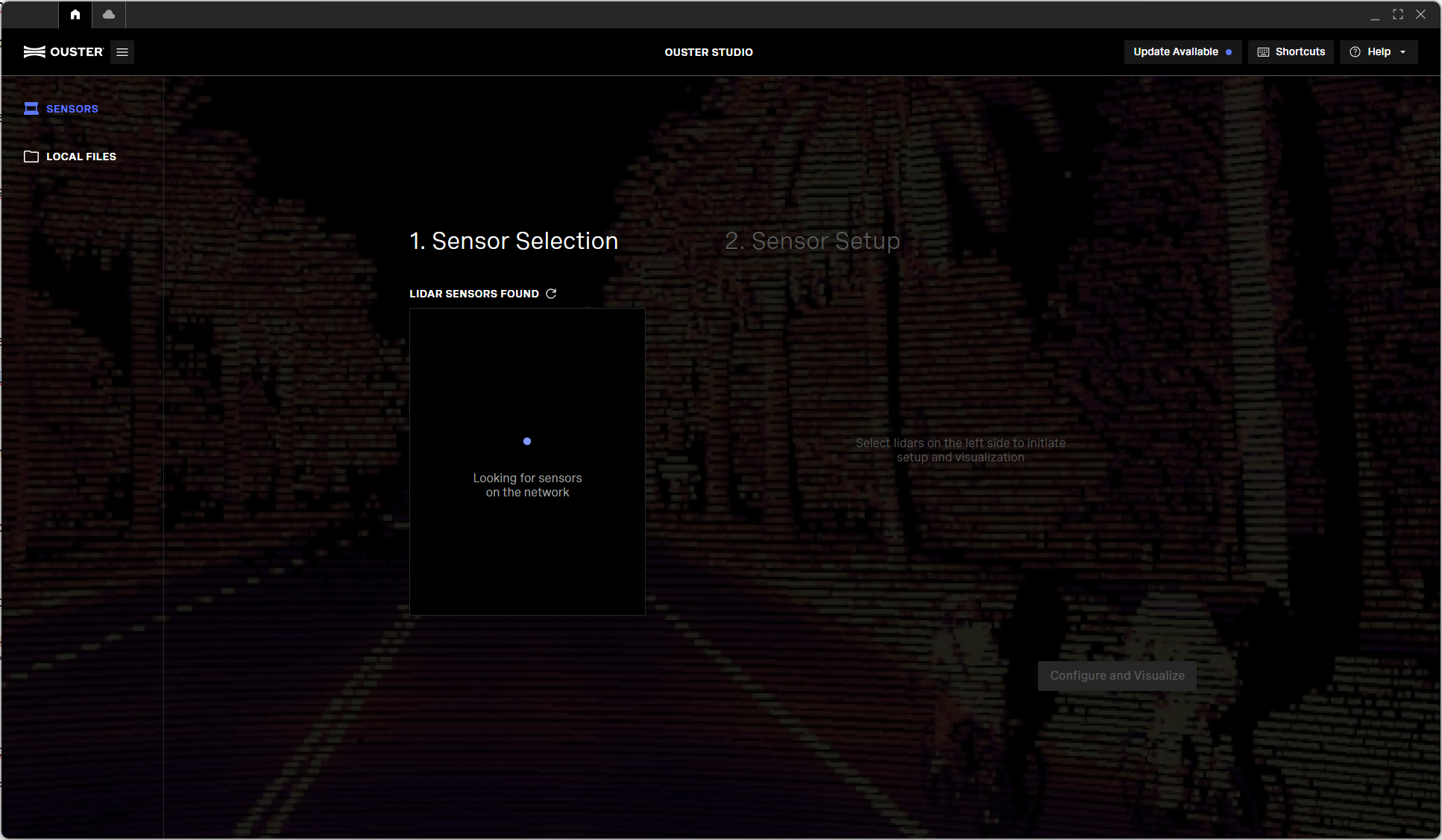1442x840 pixels.
Task: Open the Local Files folder icon
Action: click(x=31, y=157)
